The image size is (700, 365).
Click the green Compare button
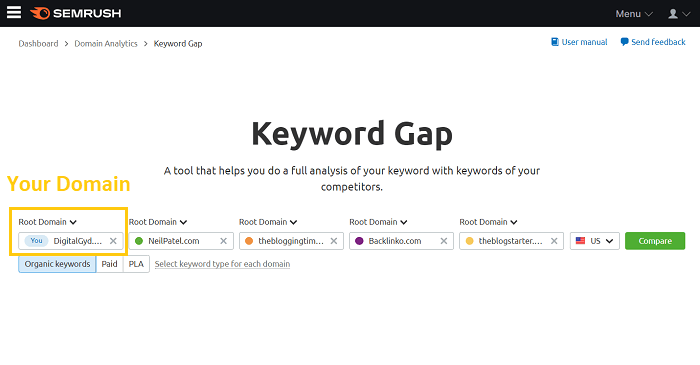[x=655, y=241]
